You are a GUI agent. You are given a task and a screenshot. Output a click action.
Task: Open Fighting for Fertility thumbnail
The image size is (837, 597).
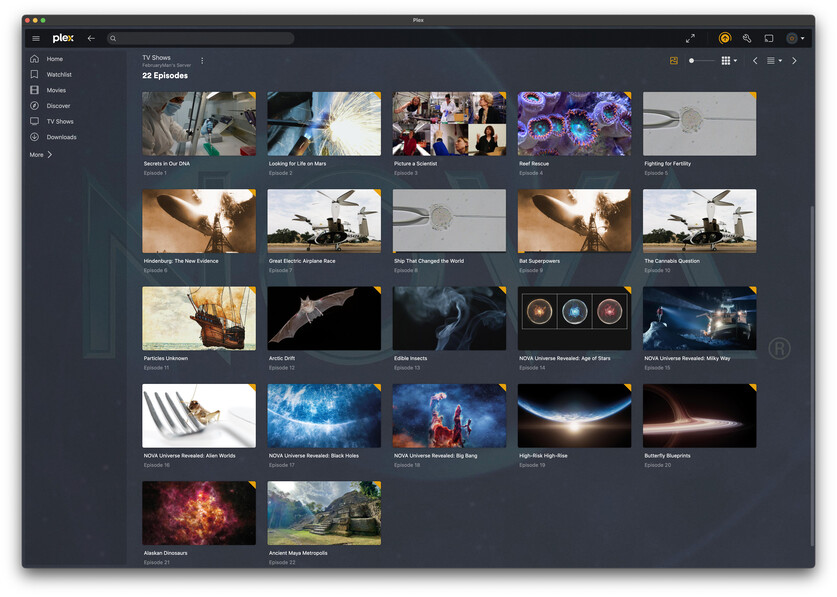(x=700, y=124)
